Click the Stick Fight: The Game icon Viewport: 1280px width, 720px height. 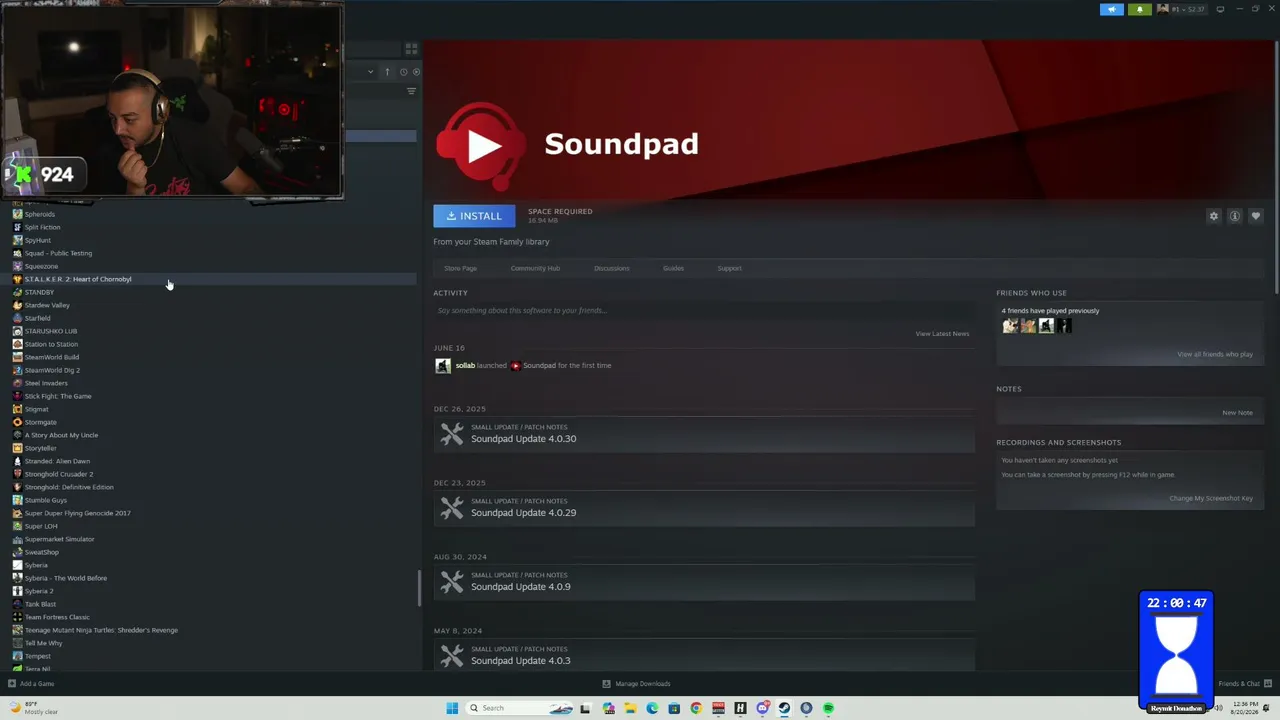point(17,396)
